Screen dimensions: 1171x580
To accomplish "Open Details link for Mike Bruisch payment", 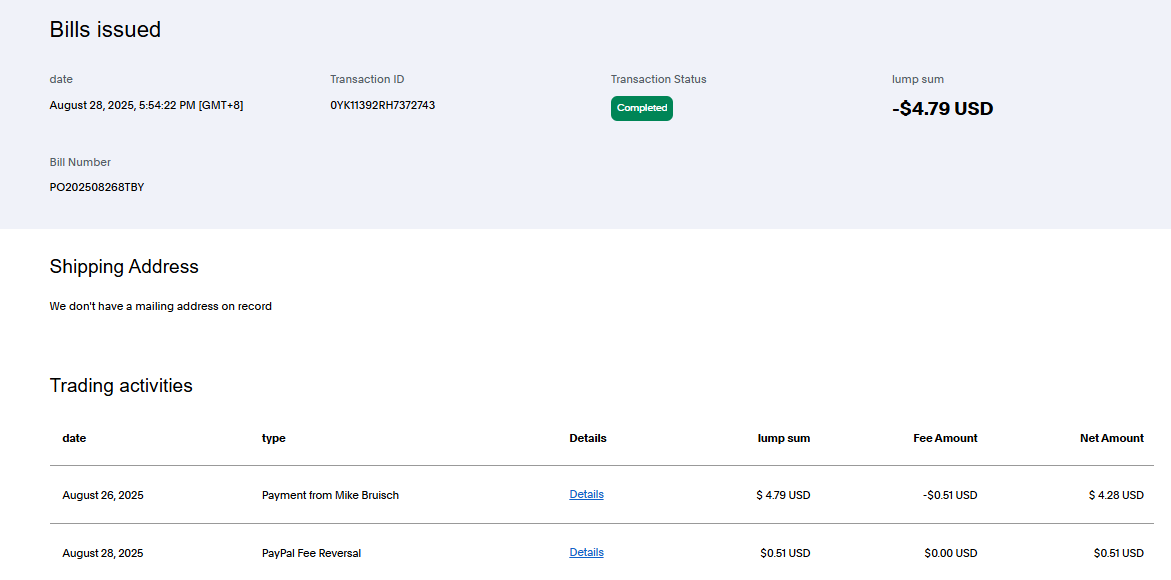I will click(x=586, y=494).
